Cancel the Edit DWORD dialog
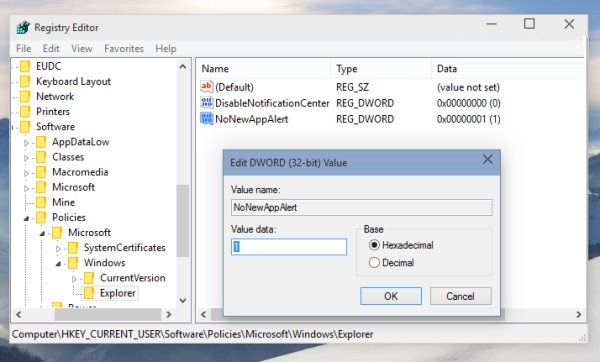600x362 pixels. tap(460, 296)
